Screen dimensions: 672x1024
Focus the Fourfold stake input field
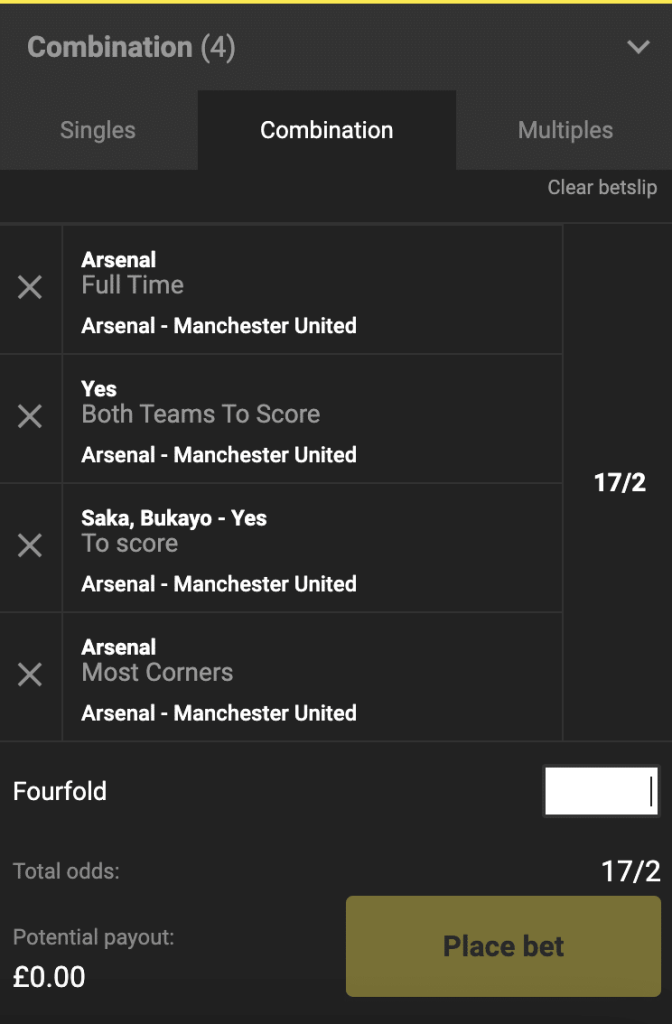click(601, 791)
